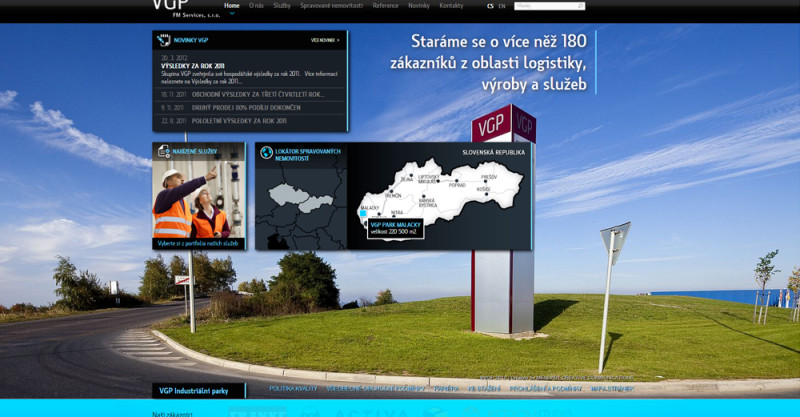This screenshot has width=800, height=417.
Task: Expand the chevron below Home
Action: click(232, 14)
